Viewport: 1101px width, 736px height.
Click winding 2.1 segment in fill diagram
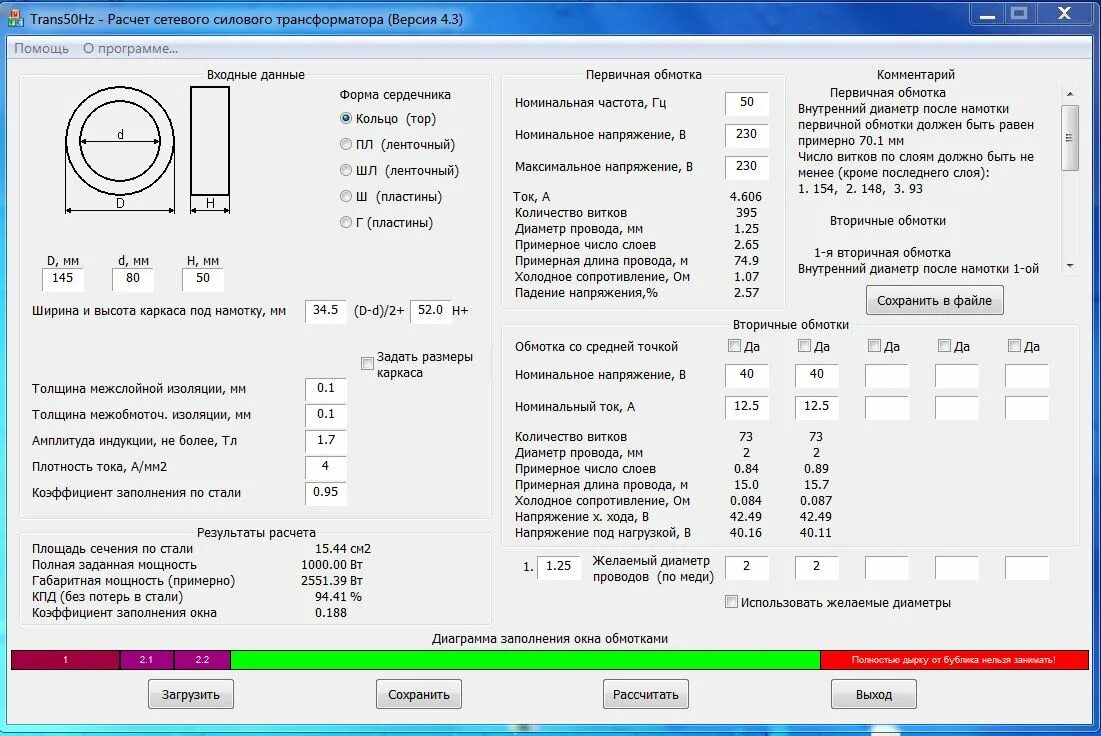pyautogui.click(x=147, y=660)
